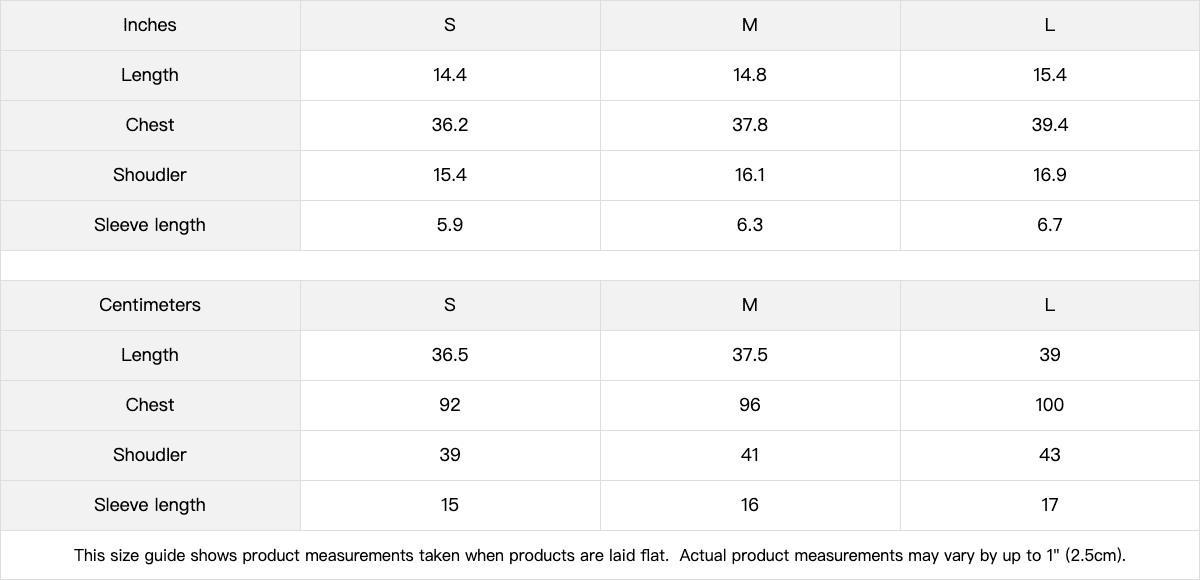Click Shoudler label in Centimeters table

[x=150, y=455]
